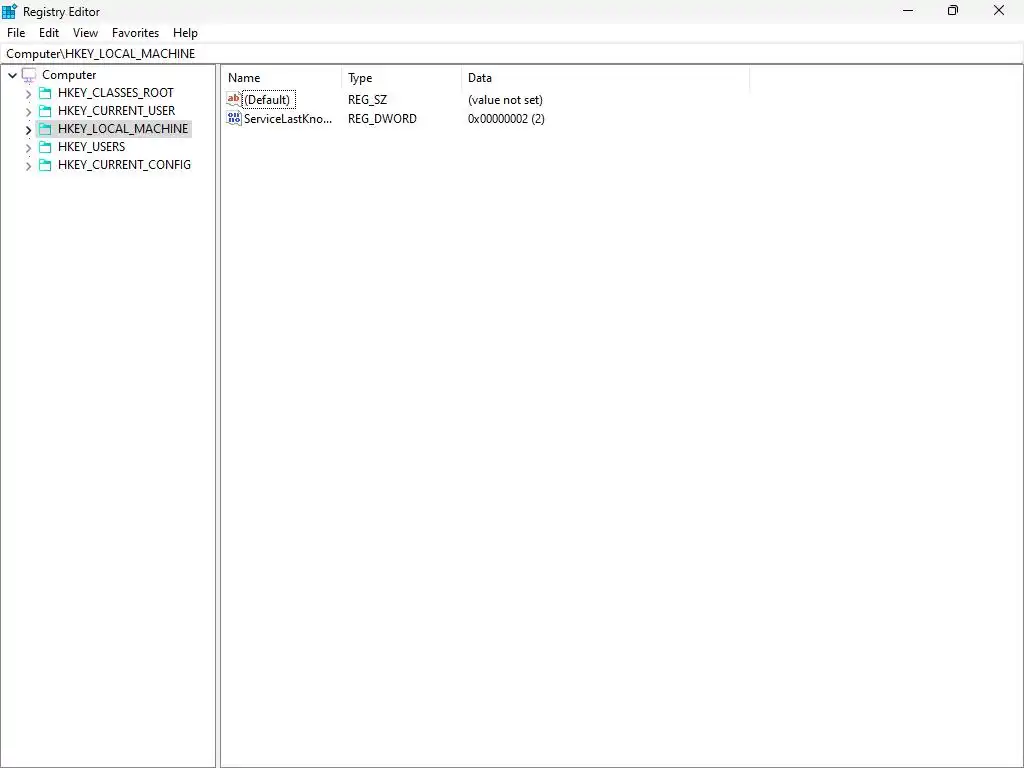Click the Computer monitor icon in tree
The width and height of the screenshot is (1024, 768).
(29, 75)
